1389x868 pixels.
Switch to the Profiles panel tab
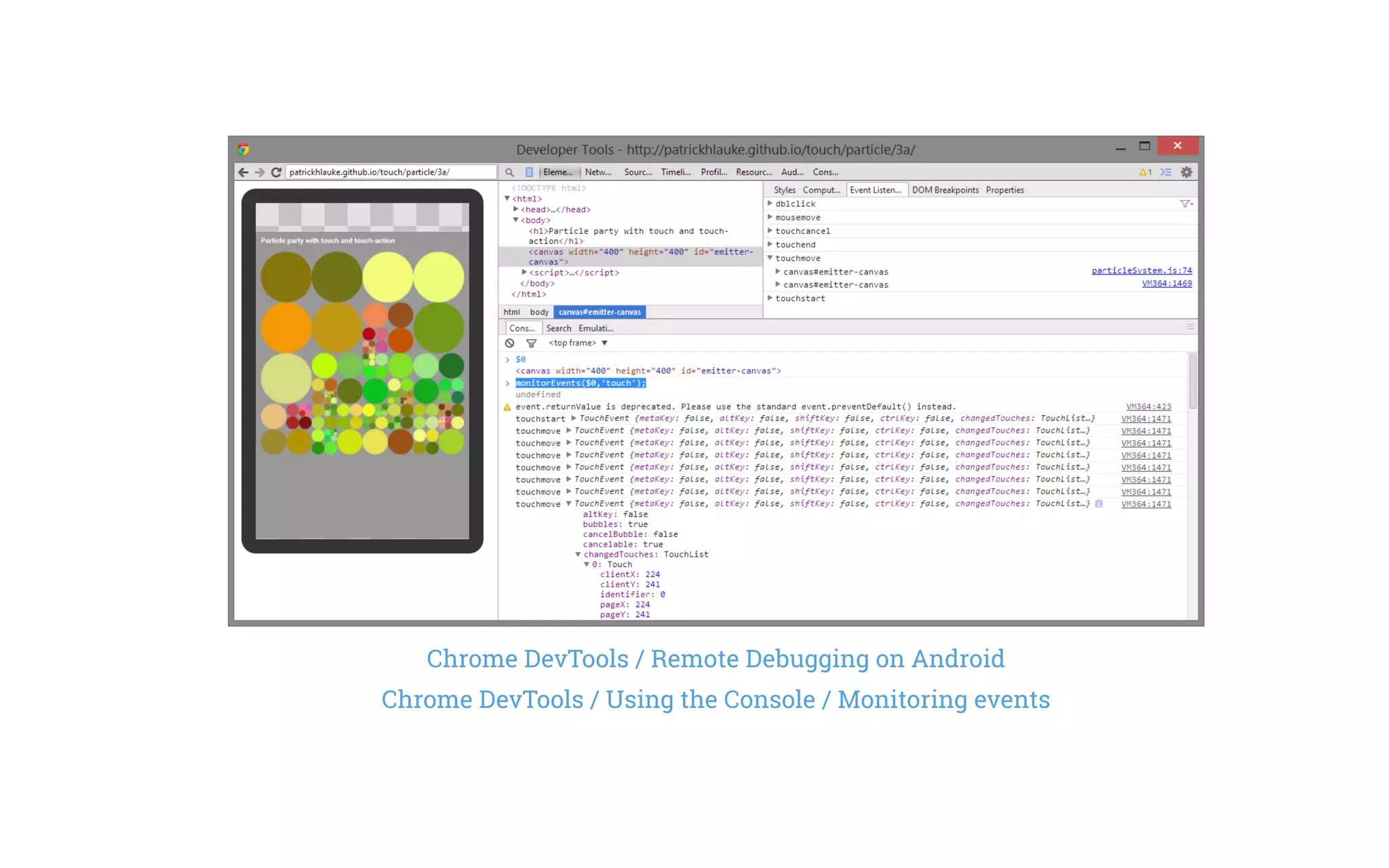pos(714,172)
